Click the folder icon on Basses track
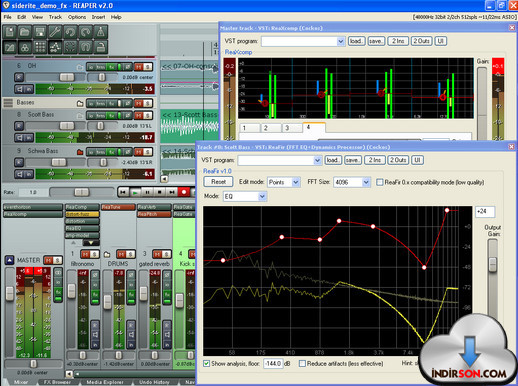518x386 pixels. point(80,103)
